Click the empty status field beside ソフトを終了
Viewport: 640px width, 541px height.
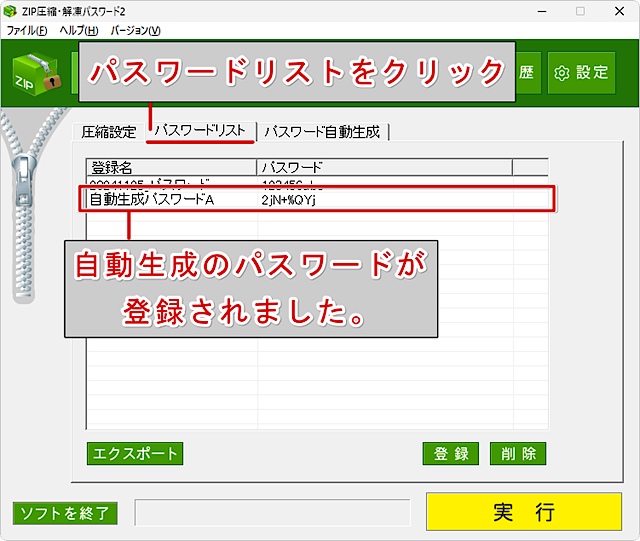[x=272, y=513]
